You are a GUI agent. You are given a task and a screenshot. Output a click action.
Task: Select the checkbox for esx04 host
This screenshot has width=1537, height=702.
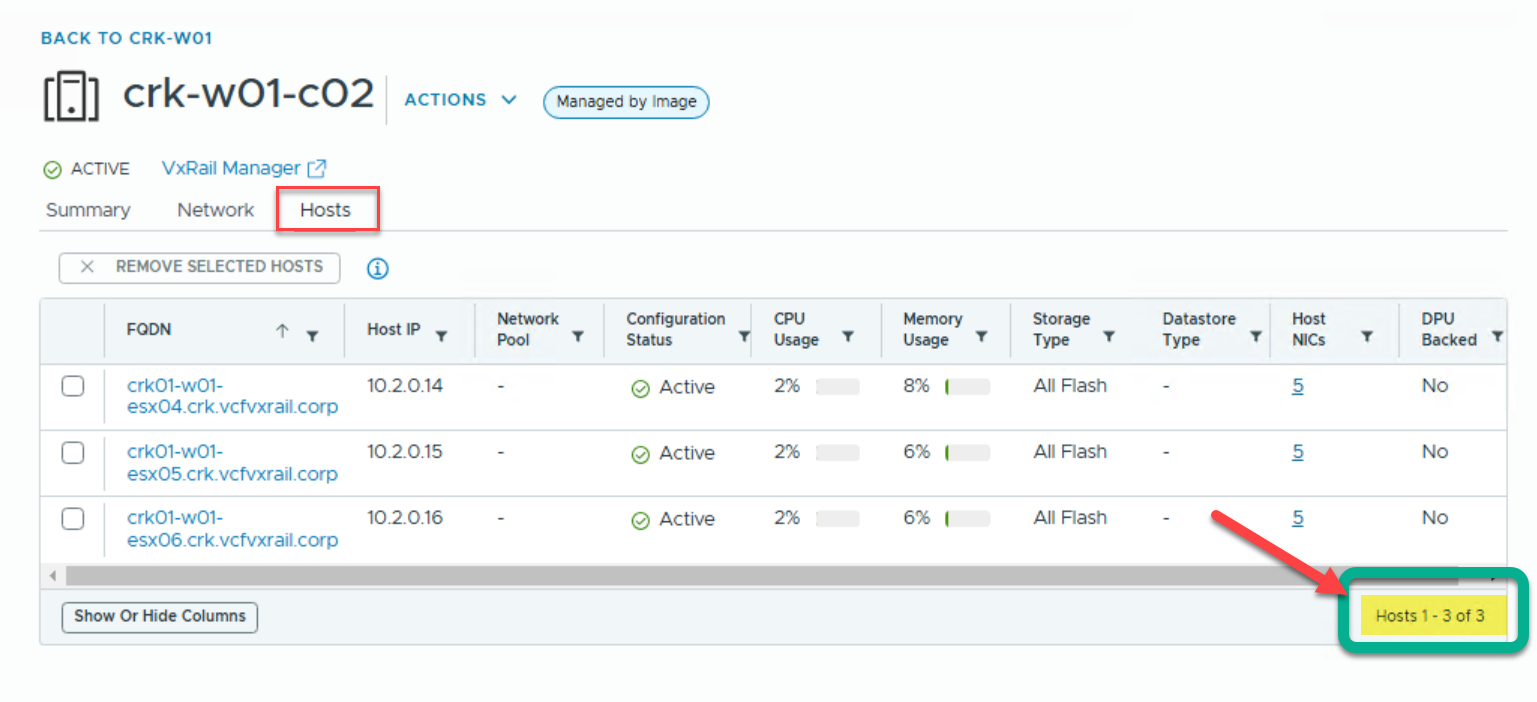[x=73, y=387]
